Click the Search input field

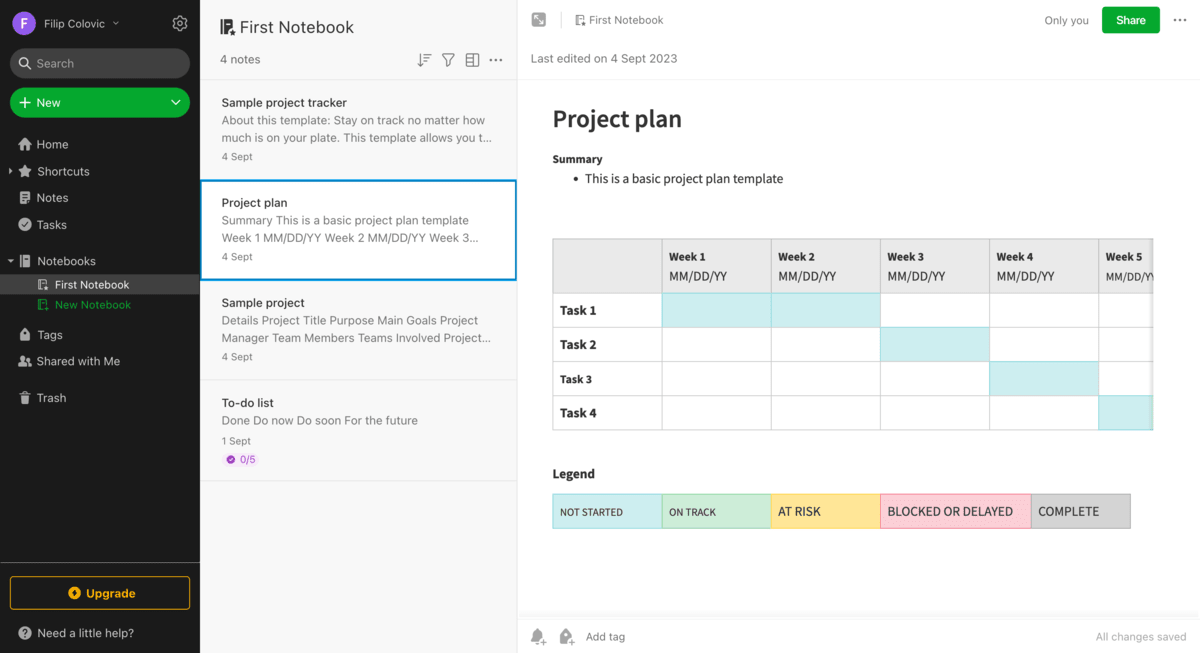[100, 63]
